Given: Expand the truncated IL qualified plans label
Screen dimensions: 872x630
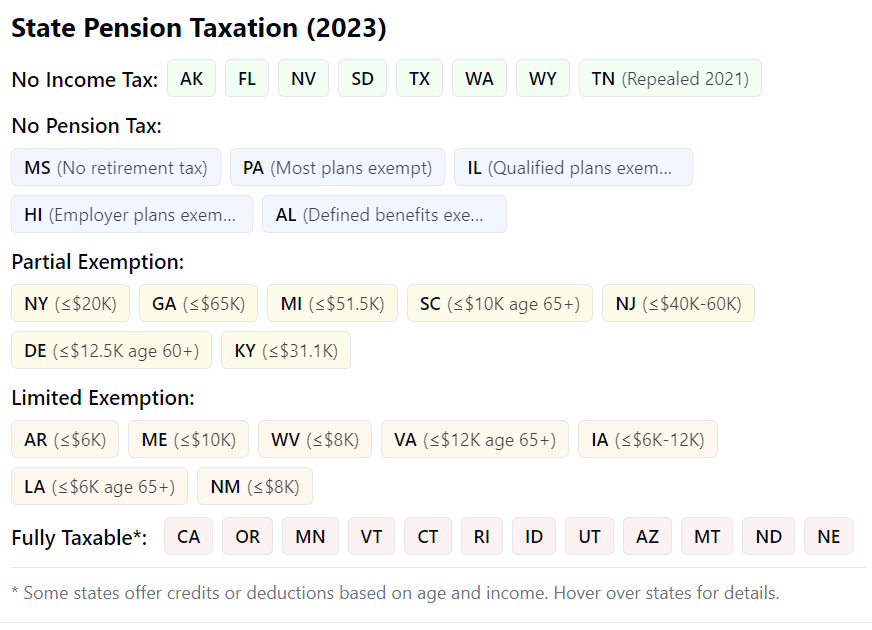Looking at the screenshot, I should click(573, 167).
